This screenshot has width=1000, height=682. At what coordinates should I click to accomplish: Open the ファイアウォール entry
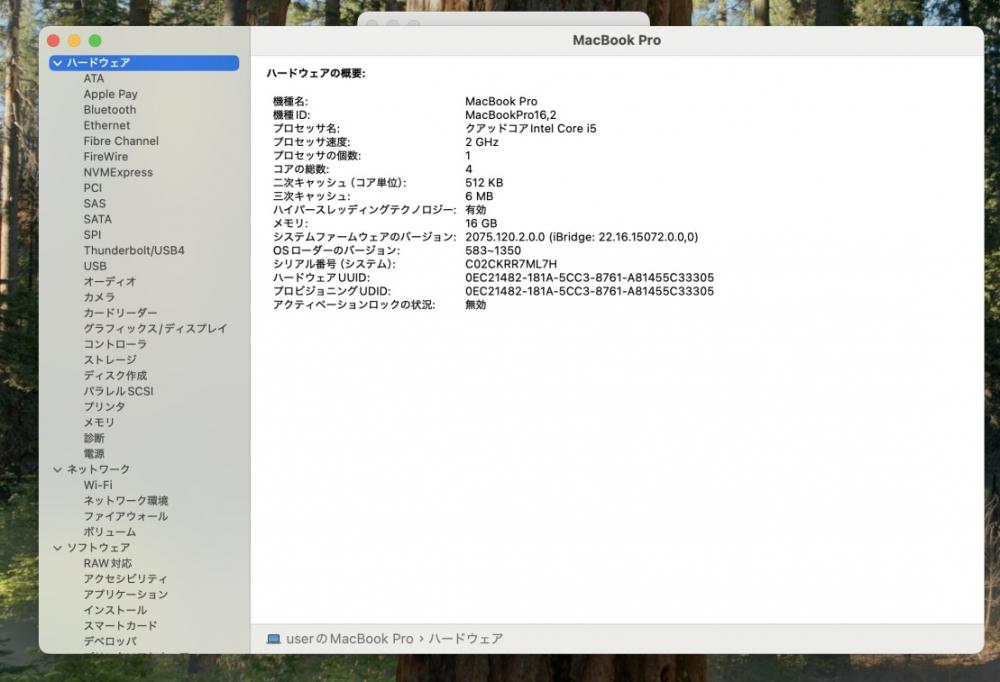(x=126, y=516)
